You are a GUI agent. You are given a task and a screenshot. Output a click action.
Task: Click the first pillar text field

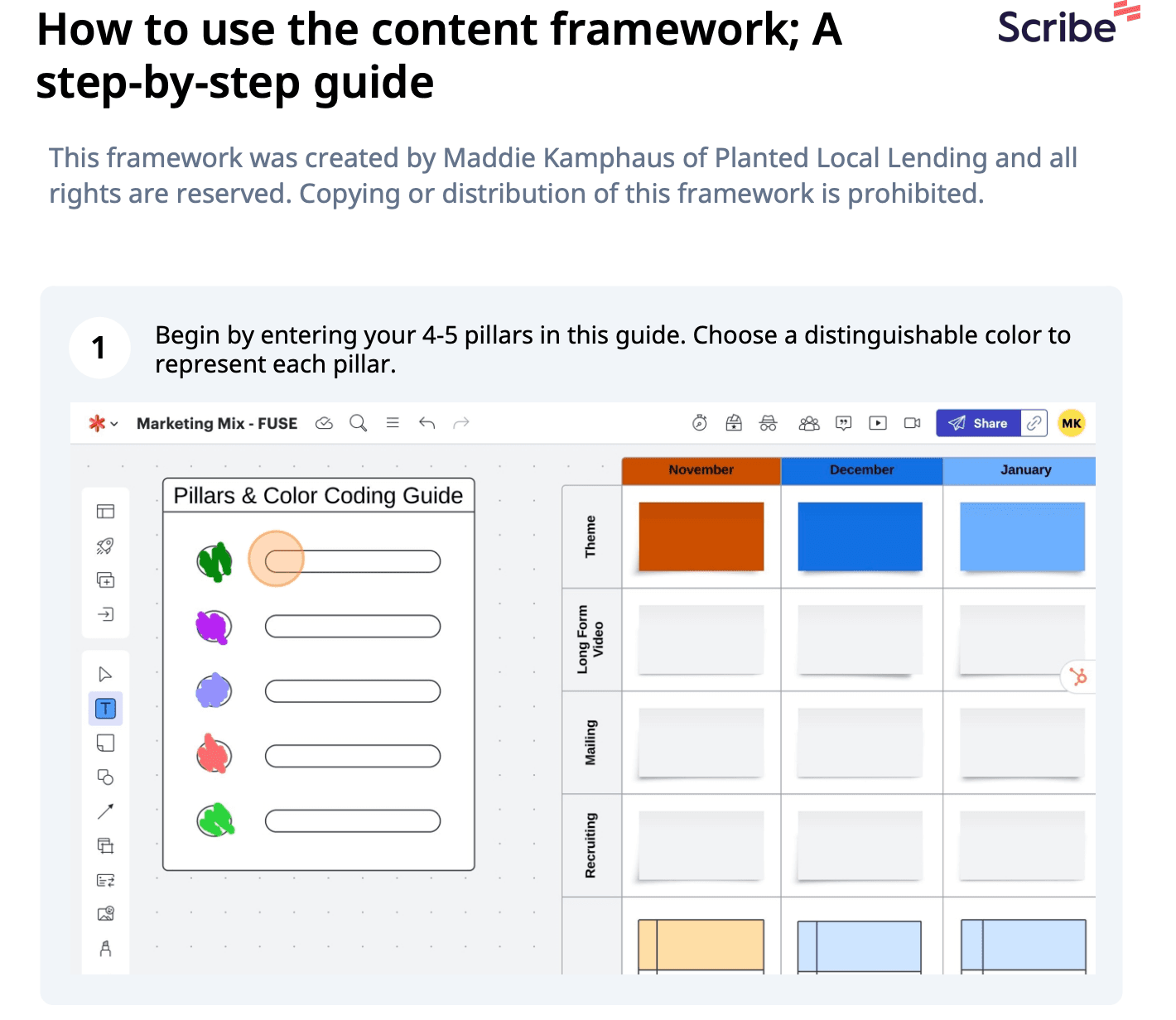(353, 561)
